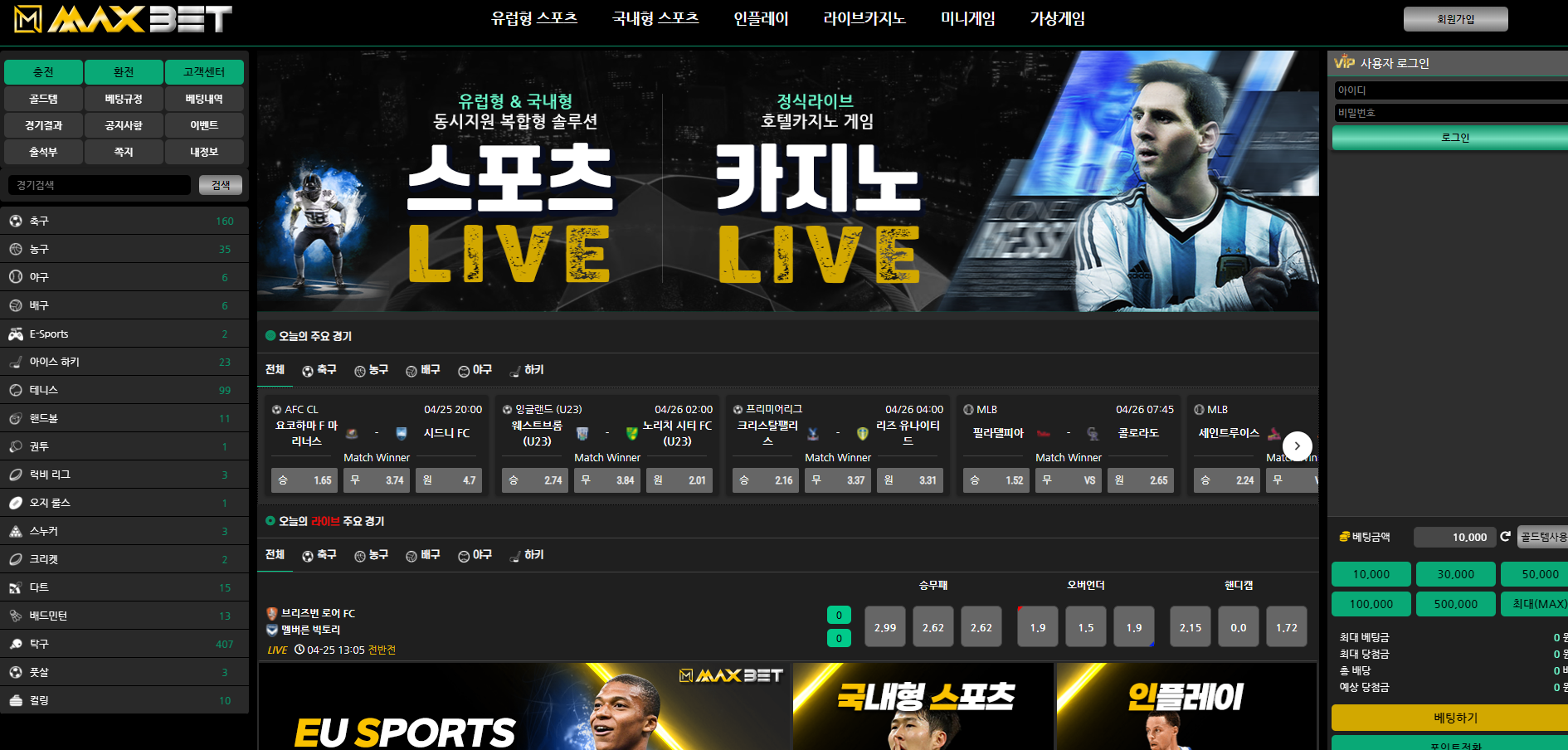Pick the 원 2.01 odds for 노리치 시티
This screenshot has width=1568, height=750.
pos(679,480)
